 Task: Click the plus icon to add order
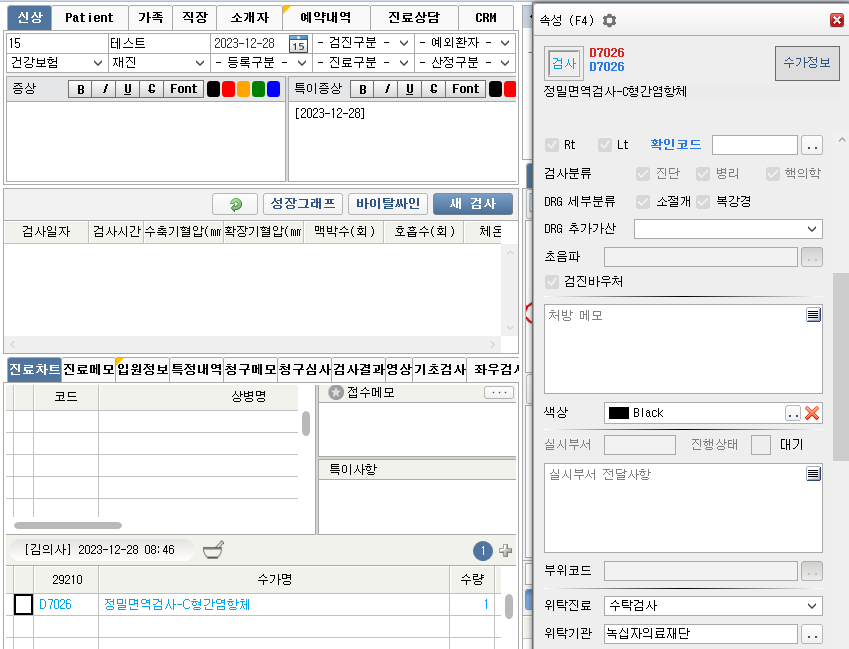(505, 550)
